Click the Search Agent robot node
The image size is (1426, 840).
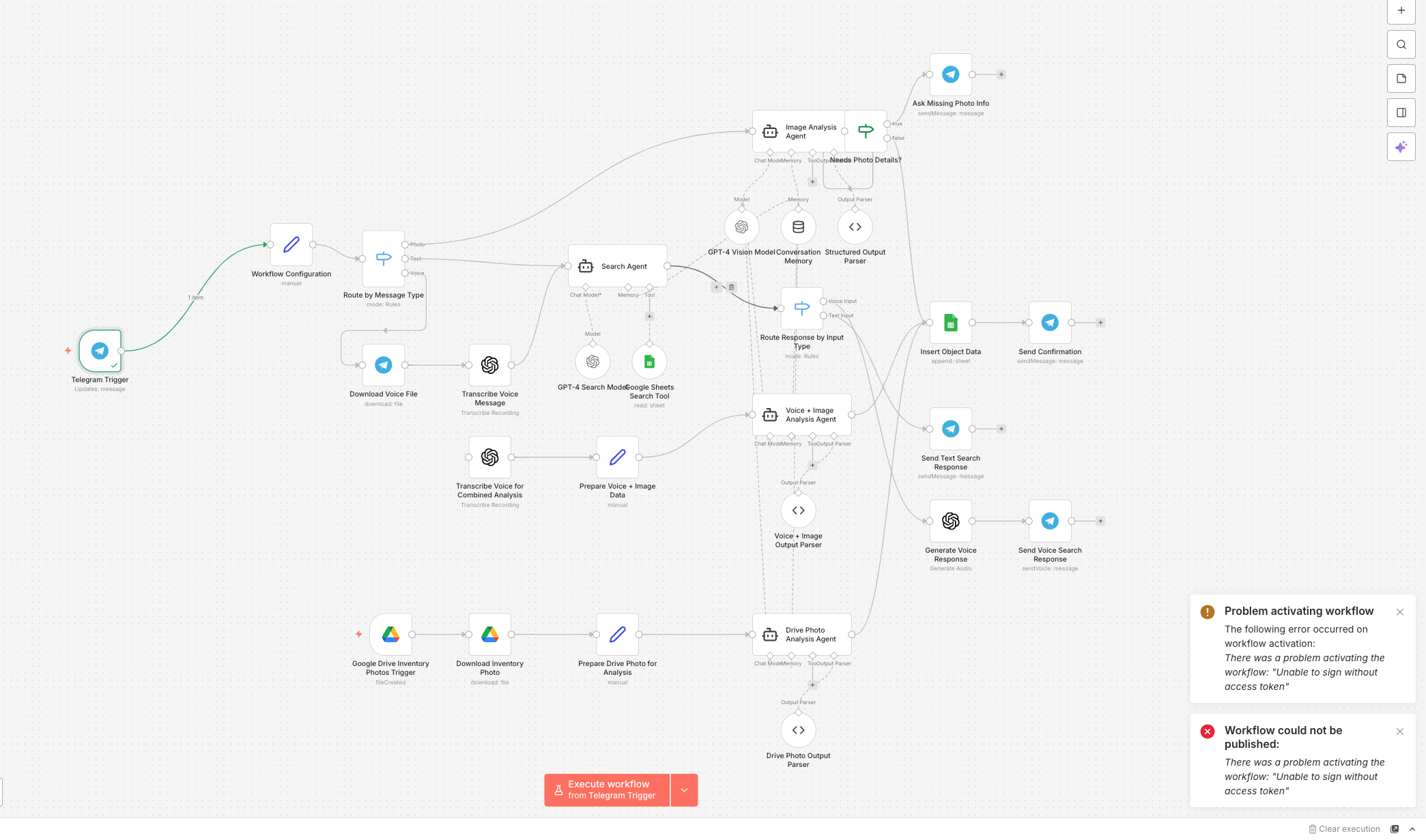coord(617,266)
